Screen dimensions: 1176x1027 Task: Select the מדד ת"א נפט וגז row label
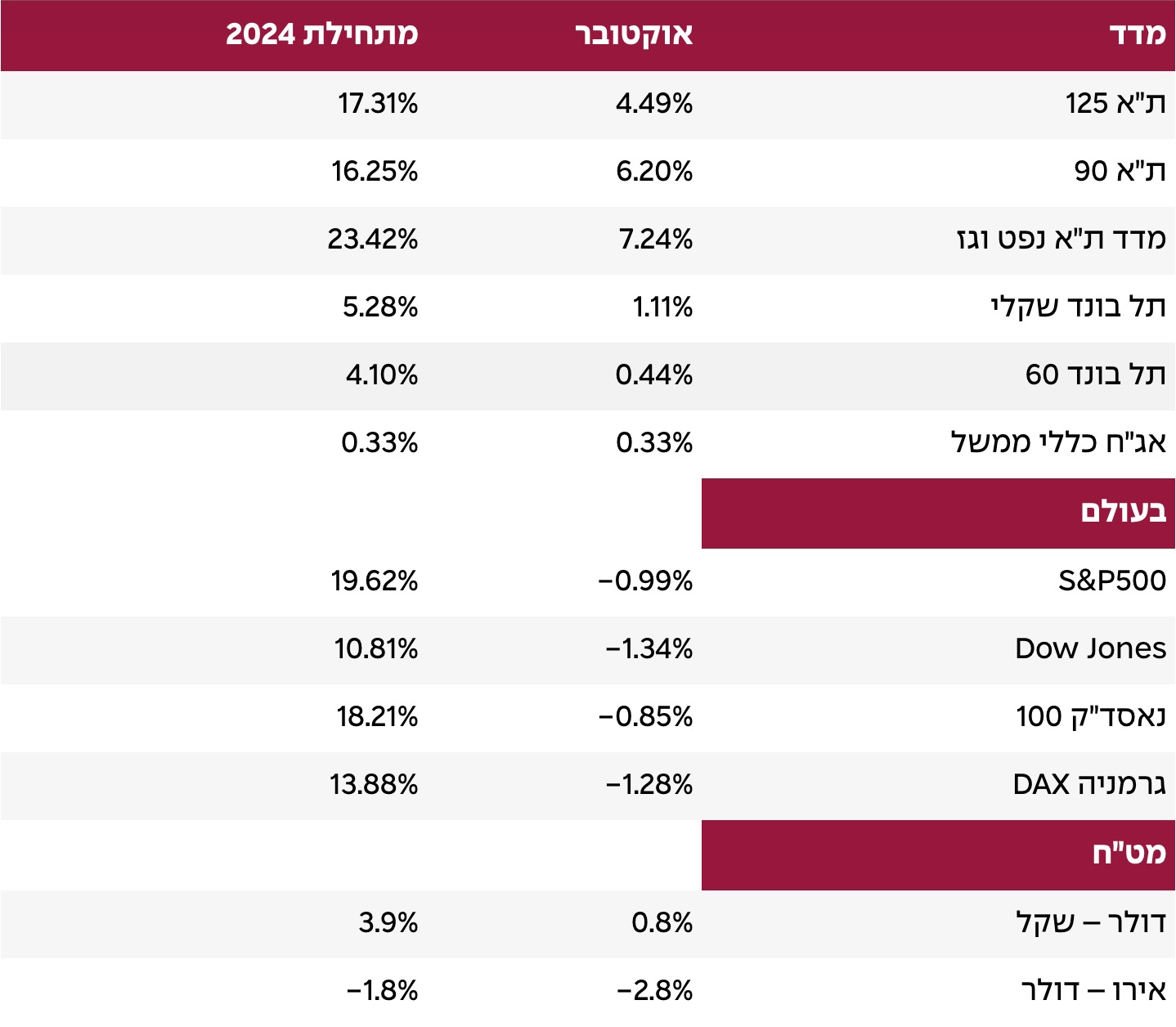pos(1061,240)
